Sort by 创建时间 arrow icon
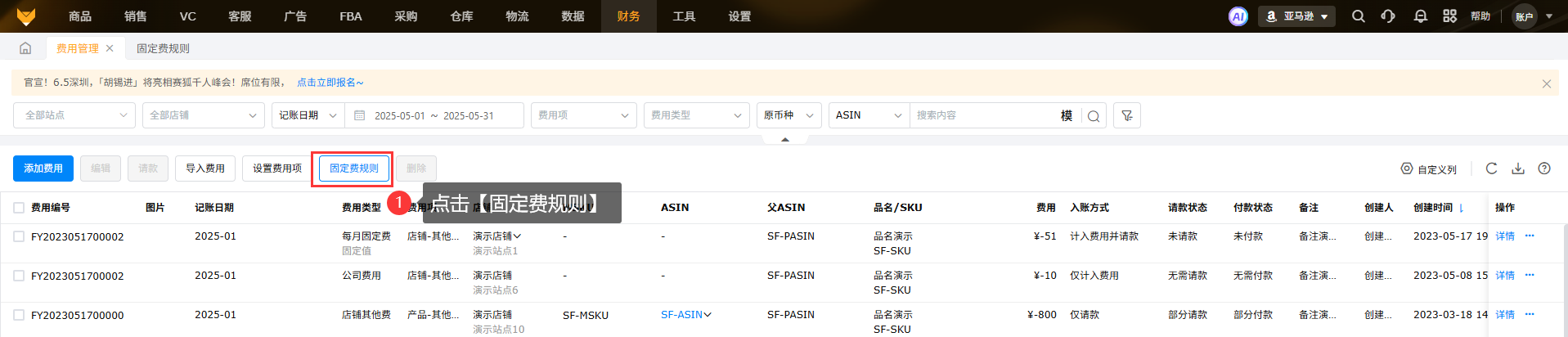Image resolution: width=1568 pixels, height=337 pixels. point(1462,208)
